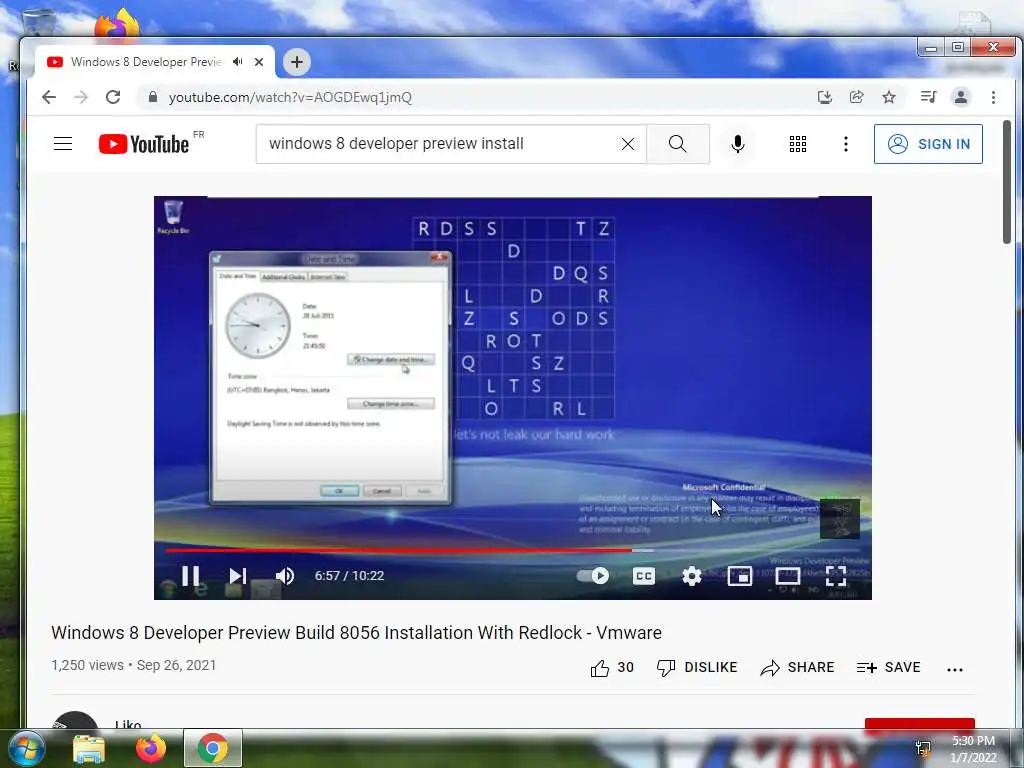Open more actions ellipsis below video
Viewport: 1024px width, 768px height.
tap(955, 669)
